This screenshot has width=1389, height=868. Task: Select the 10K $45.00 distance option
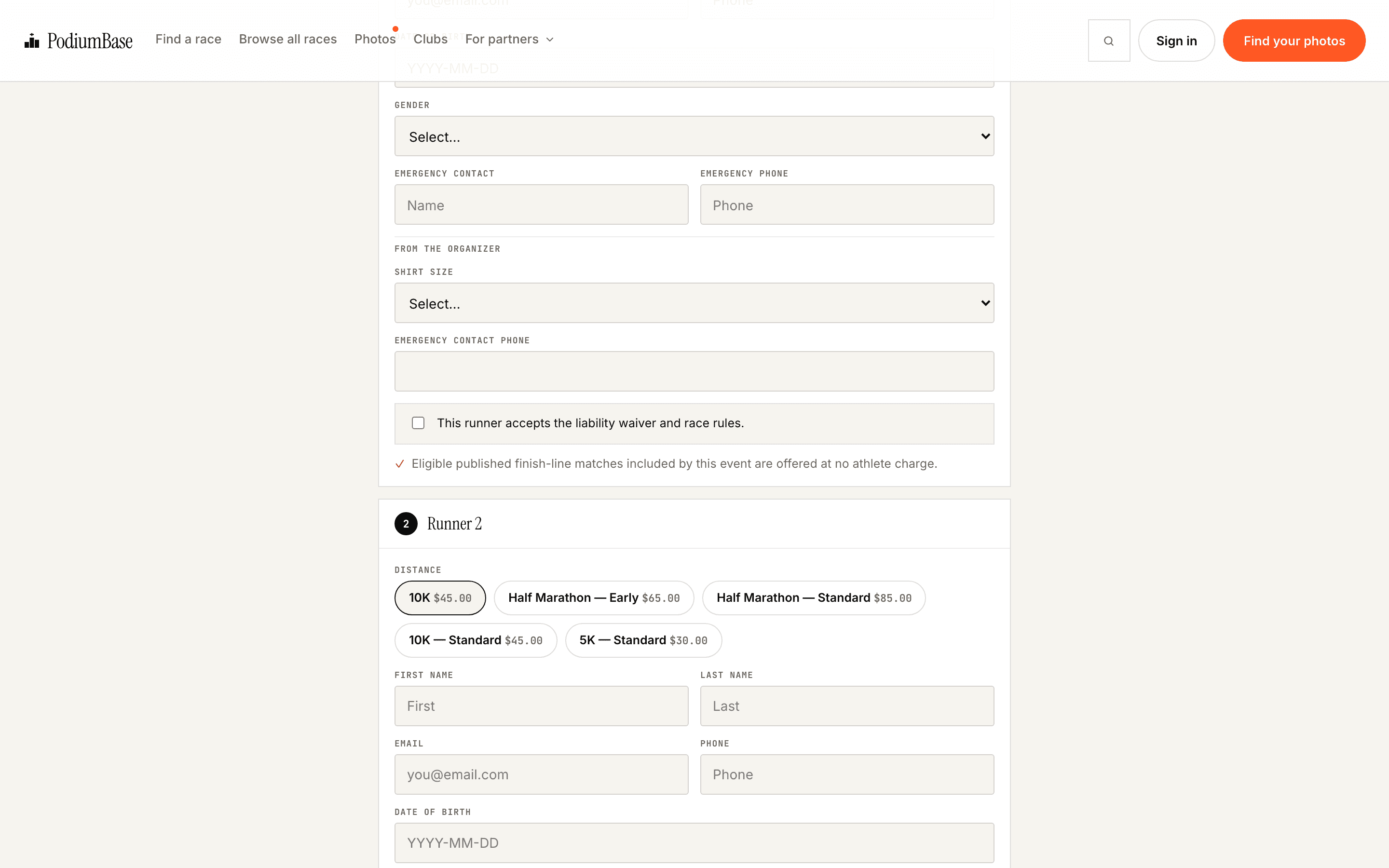click(440, 597)
